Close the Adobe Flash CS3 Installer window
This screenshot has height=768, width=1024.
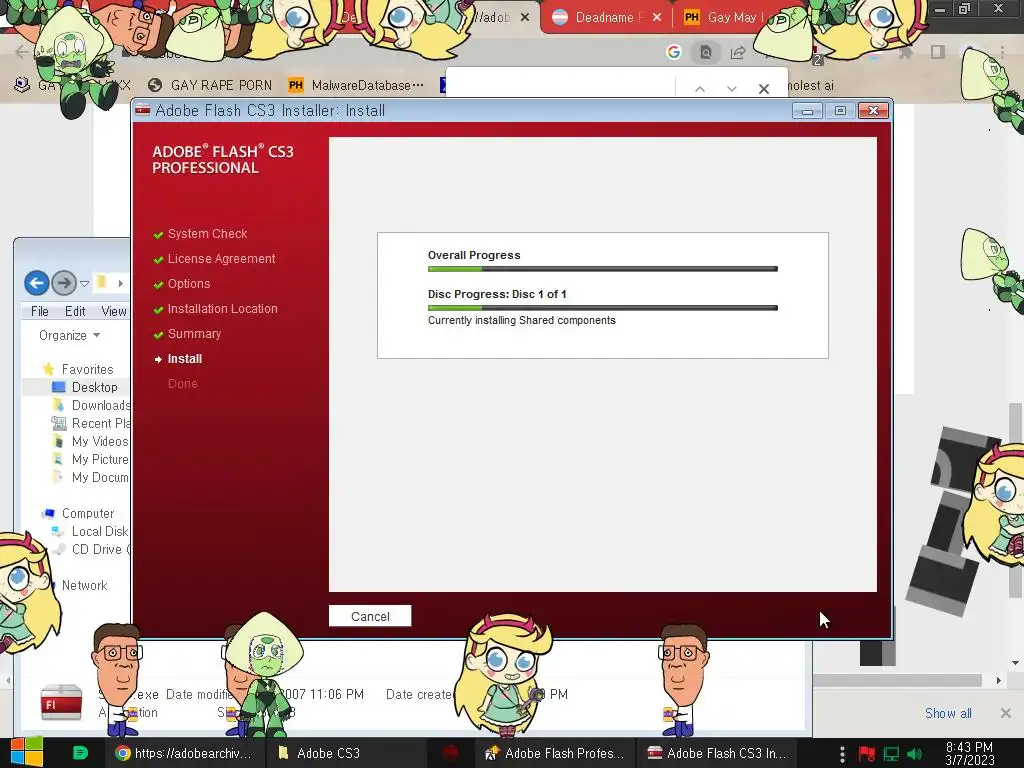point(873,111)
